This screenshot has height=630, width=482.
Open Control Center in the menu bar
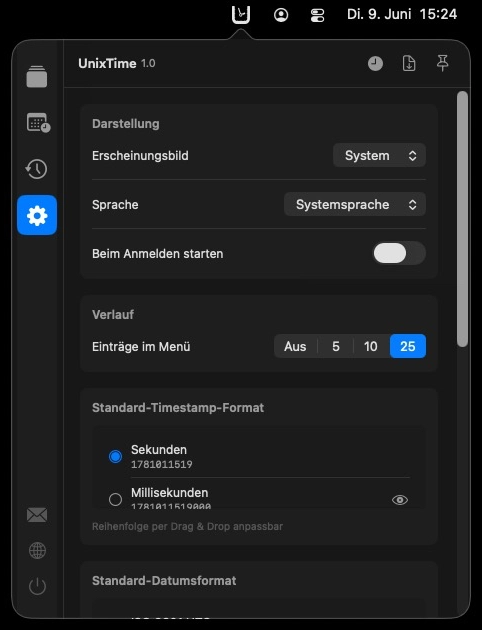(317, 15)
